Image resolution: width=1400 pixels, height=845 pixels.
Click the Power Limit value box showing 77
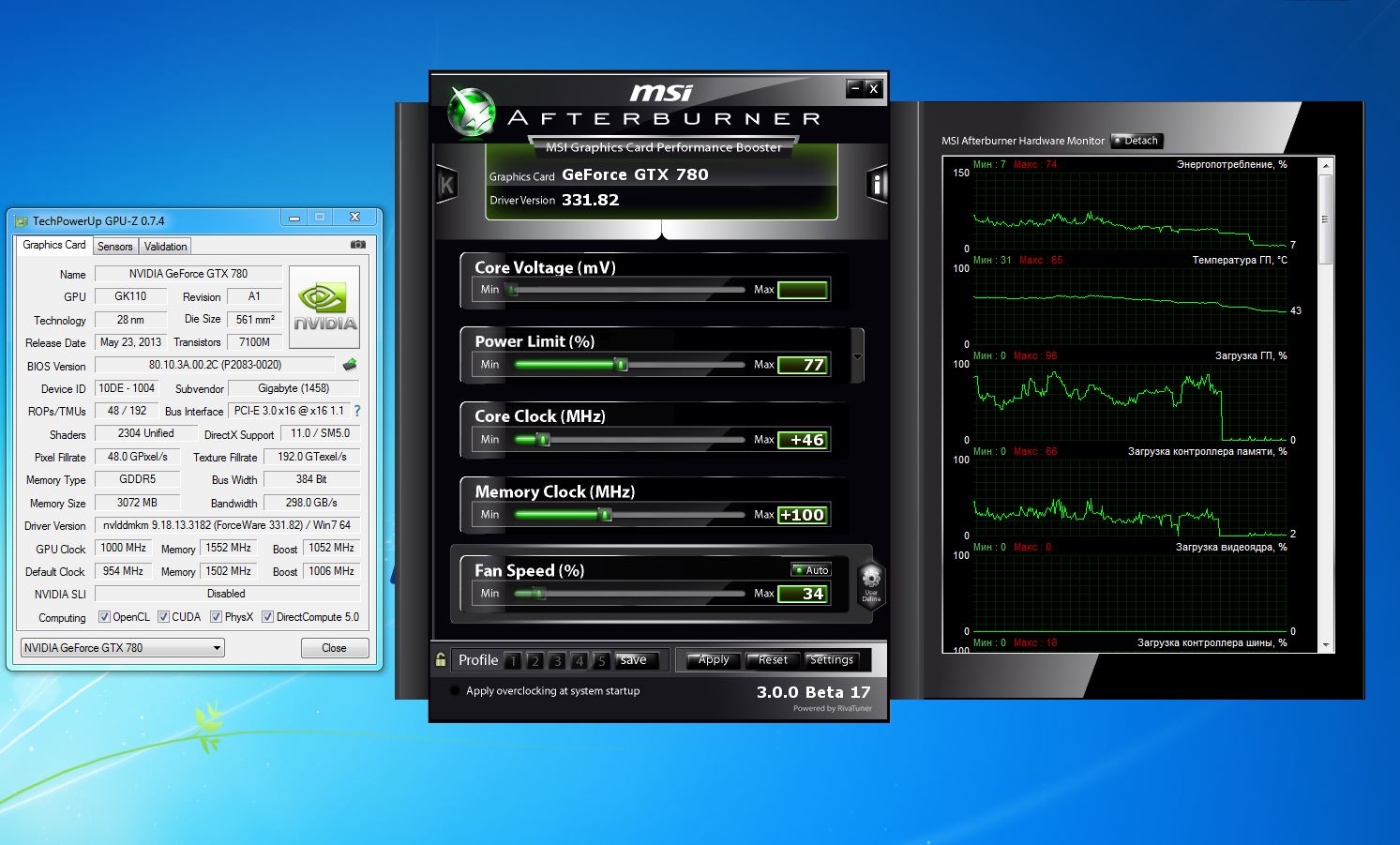point(803,365)
